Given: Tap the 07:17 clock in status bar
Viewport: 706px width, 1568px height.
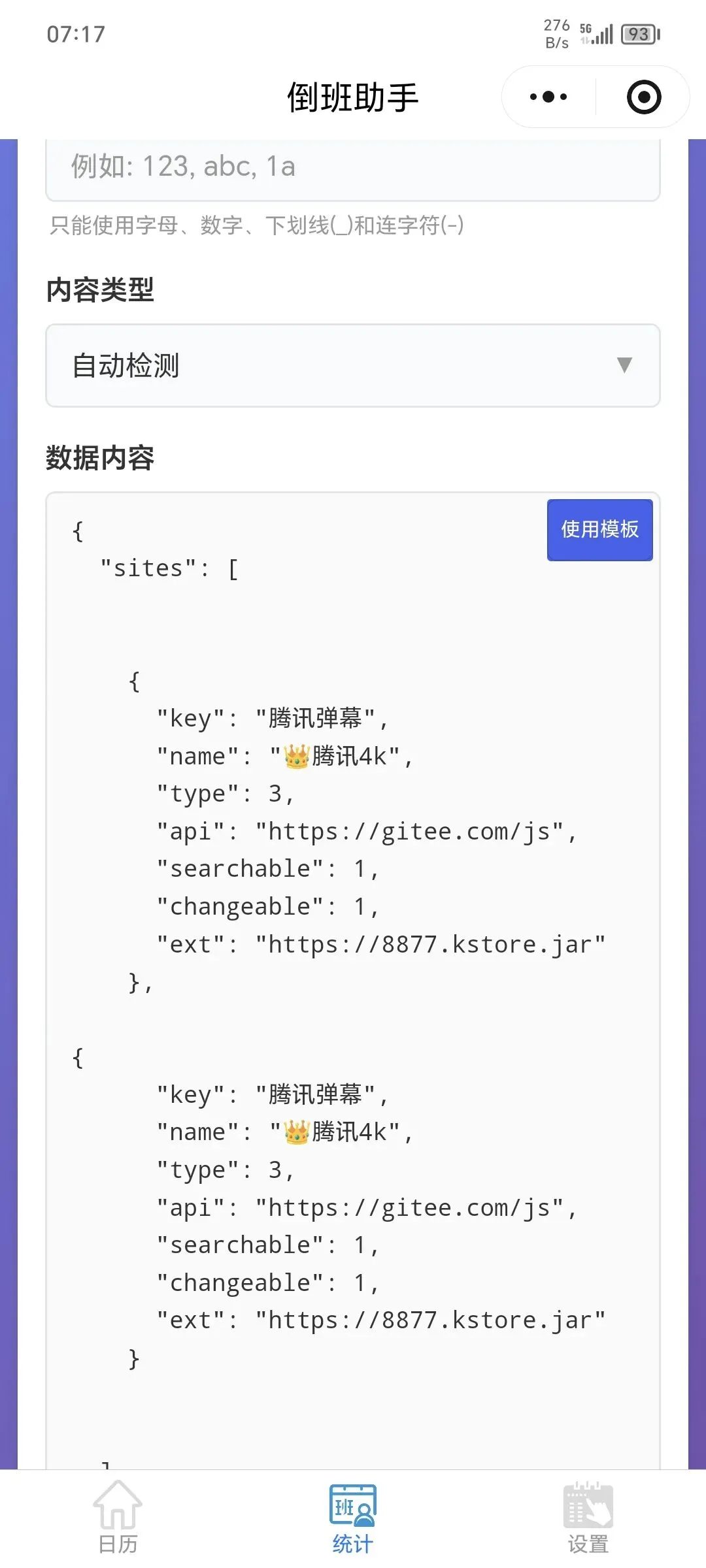Looking at the screenshot, I should 76,34.
